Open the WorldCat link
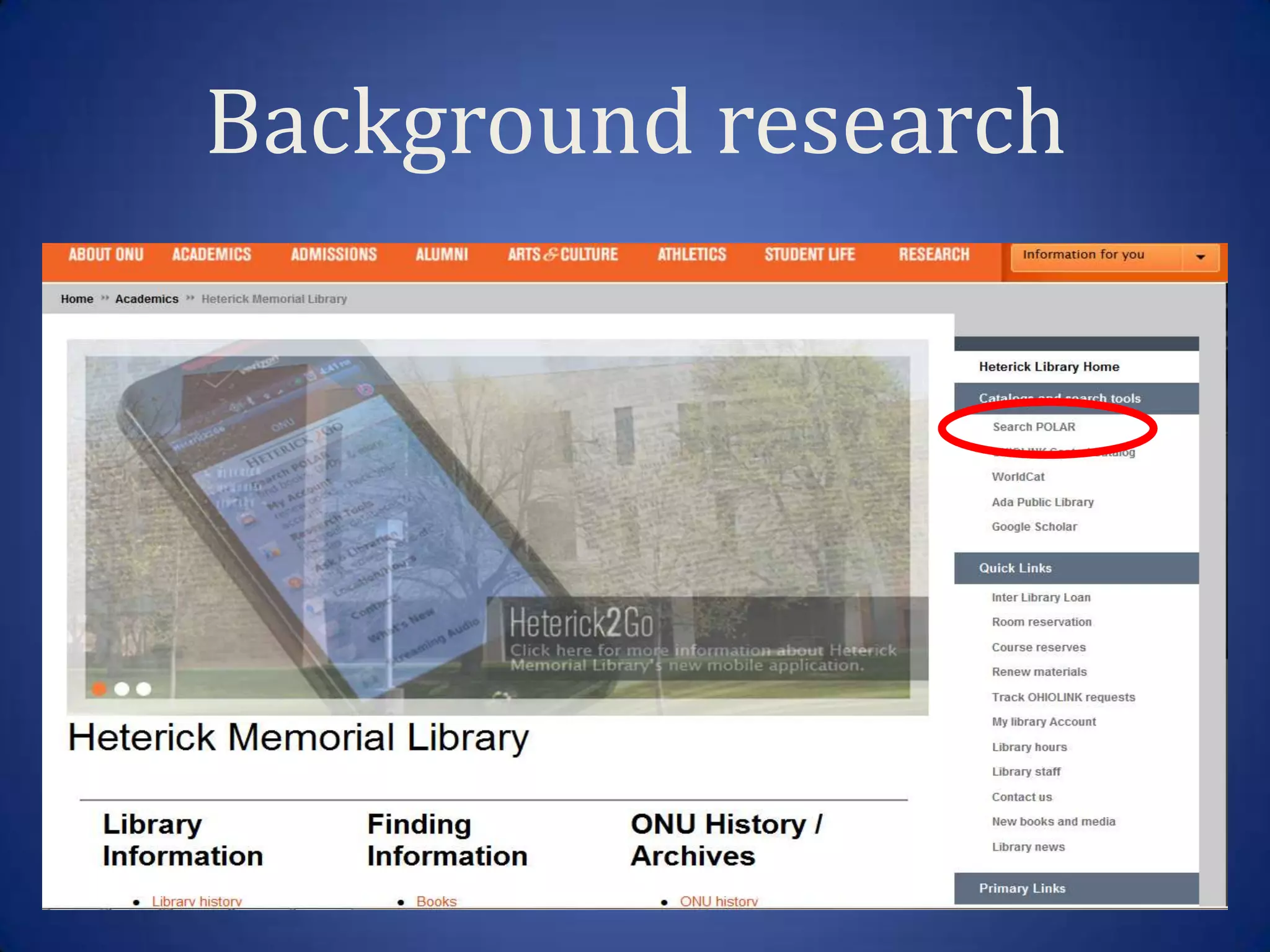1270x952 pixels. (1018, 477)
